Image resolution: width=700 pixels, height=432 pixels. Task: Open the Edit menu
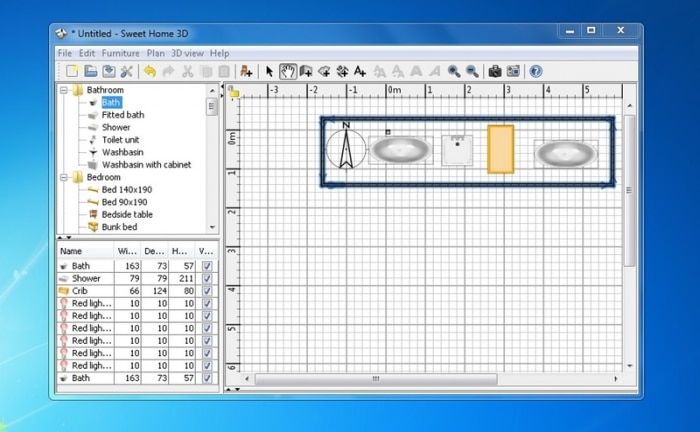pyautogui.click(x=87, y=53)
